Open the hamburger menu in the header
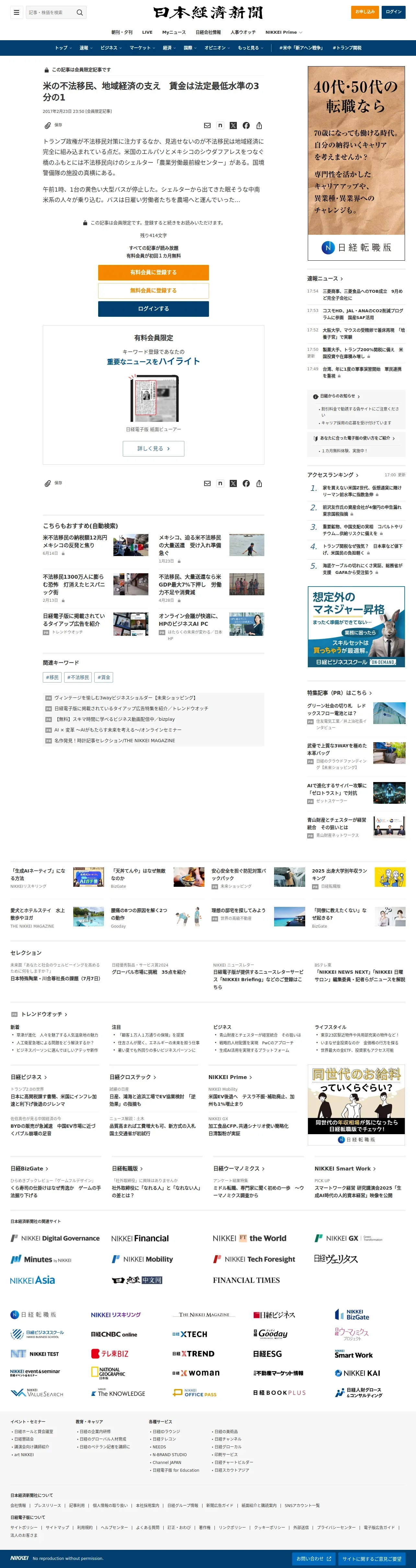The width and height of the screenshot is (416, 1568). point(17,12)
